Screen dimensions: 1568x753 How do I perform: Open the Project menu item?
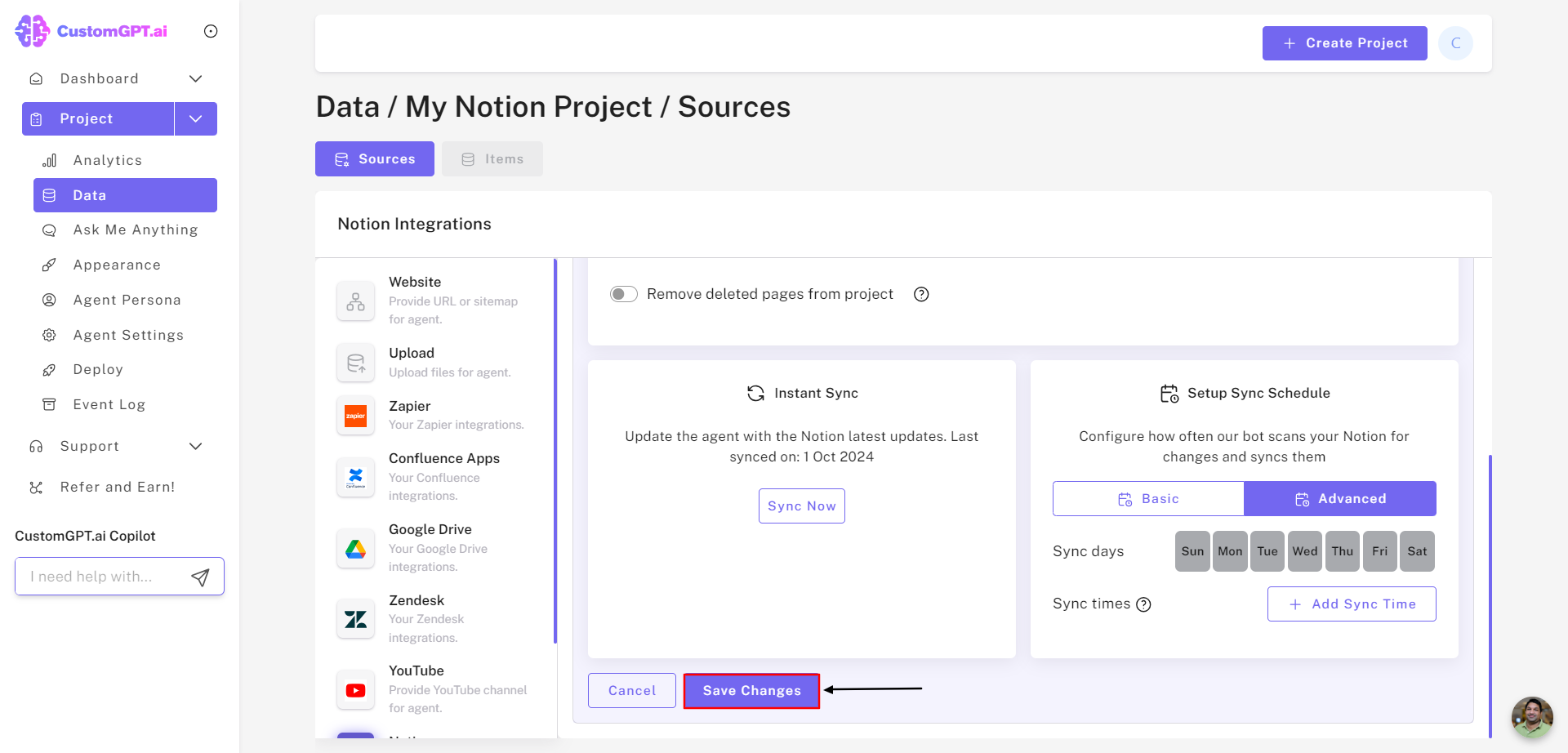click(98, 118)
